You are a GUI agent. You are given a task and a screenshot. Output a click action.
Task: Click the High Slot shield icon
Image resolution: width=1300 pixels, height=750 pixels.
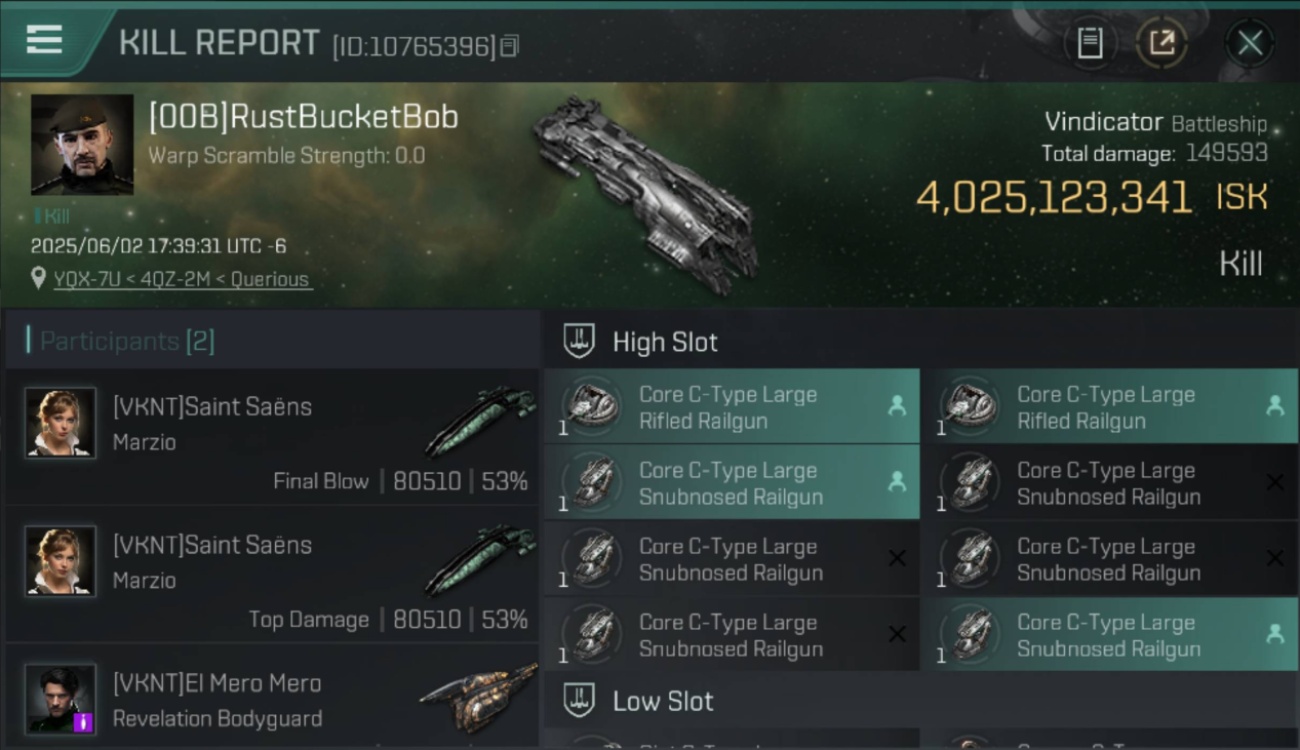click(579, 341)
